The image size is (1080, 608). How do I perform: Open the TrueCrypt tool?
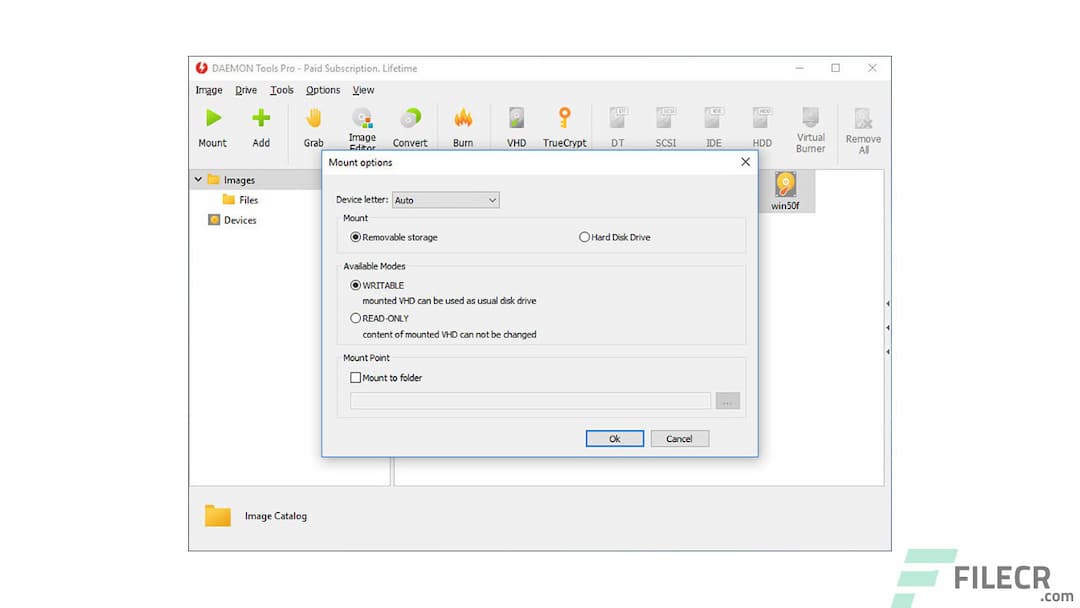pyautogui.click(x=565, y=125)
